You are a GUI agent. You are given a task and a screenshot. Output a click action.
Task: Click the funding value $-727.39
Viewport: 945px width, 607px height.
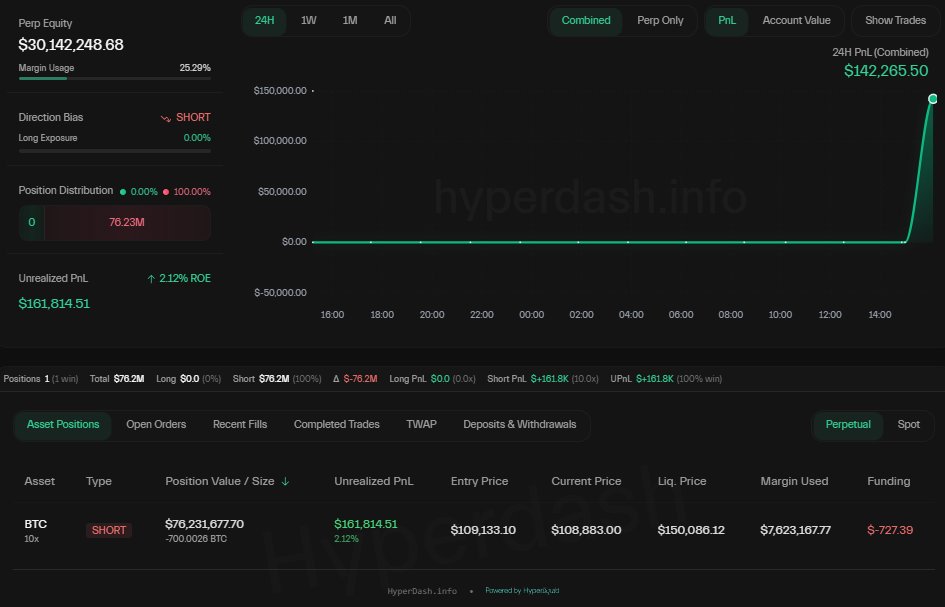(890, 530)
